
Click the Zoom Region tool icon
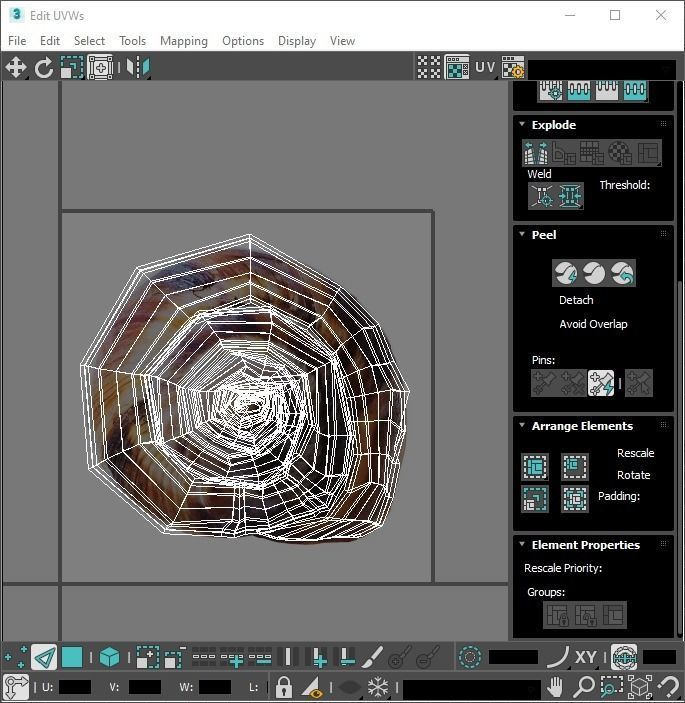[612, 687]
